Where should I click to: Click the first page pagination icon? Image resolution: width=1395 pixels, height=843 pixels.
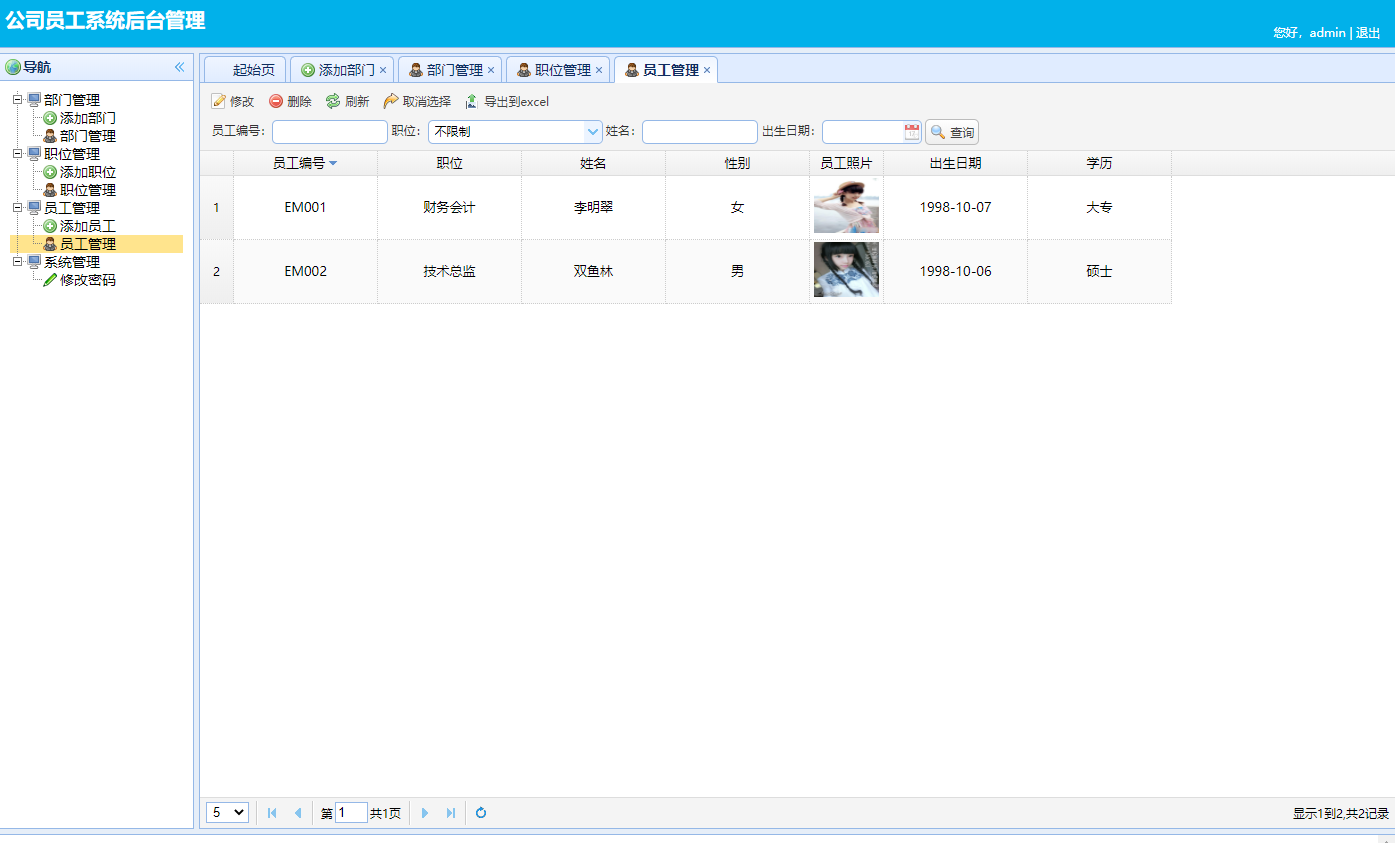(271, 812)
